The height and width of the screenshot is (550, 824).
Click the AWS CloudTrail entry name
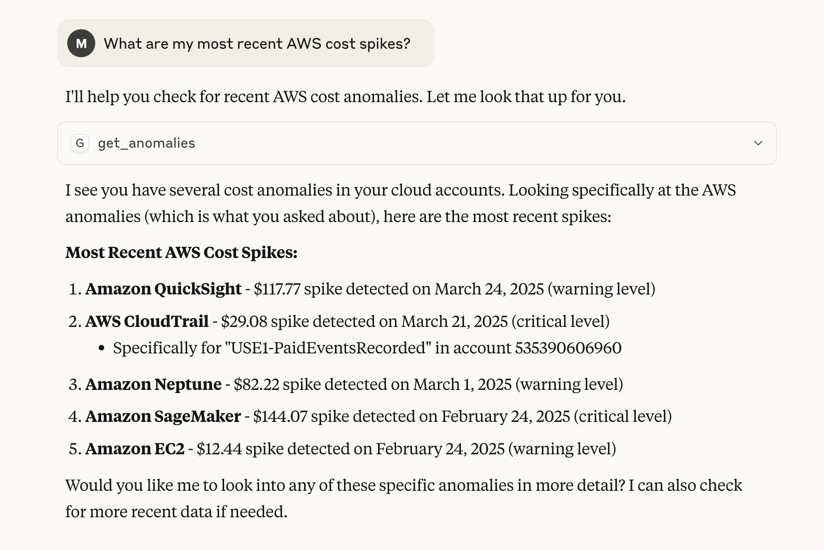tap(147, 321)
